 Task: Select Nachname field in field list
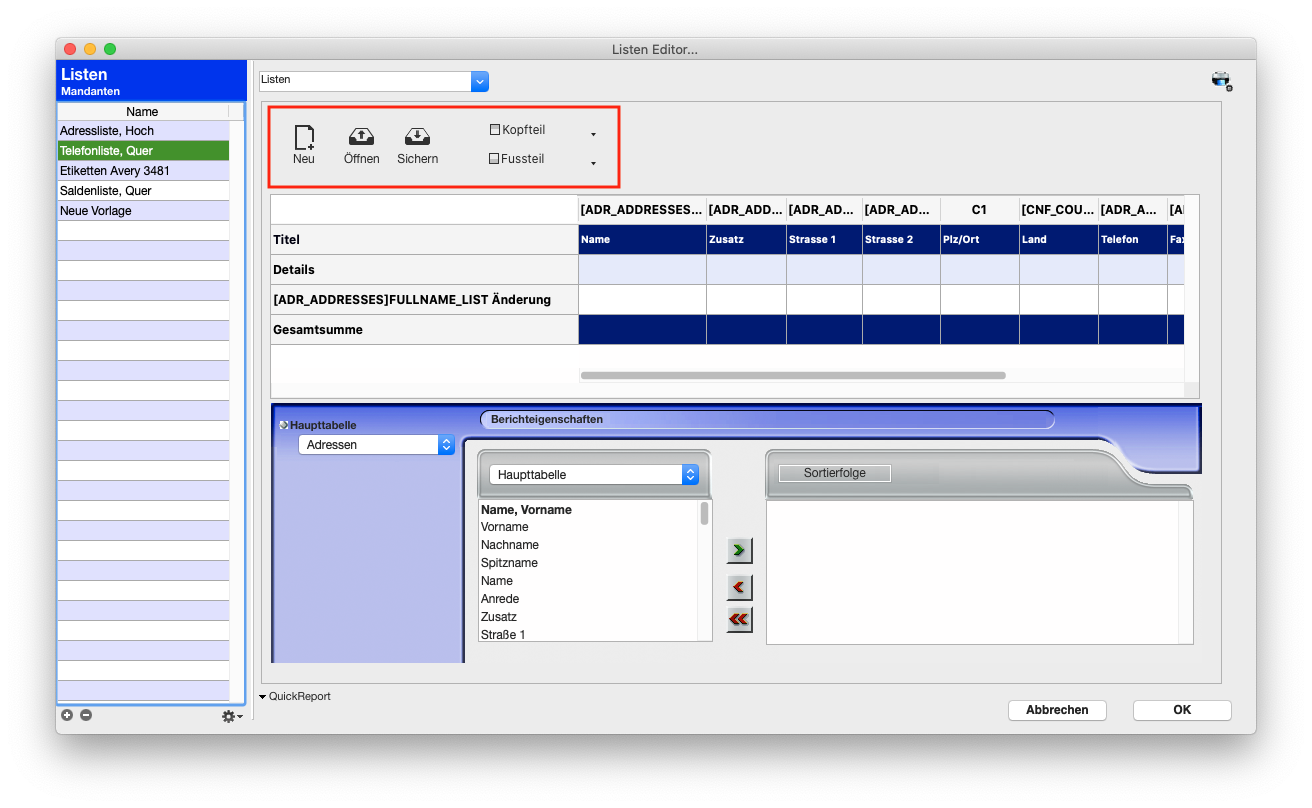pos(589,545)
